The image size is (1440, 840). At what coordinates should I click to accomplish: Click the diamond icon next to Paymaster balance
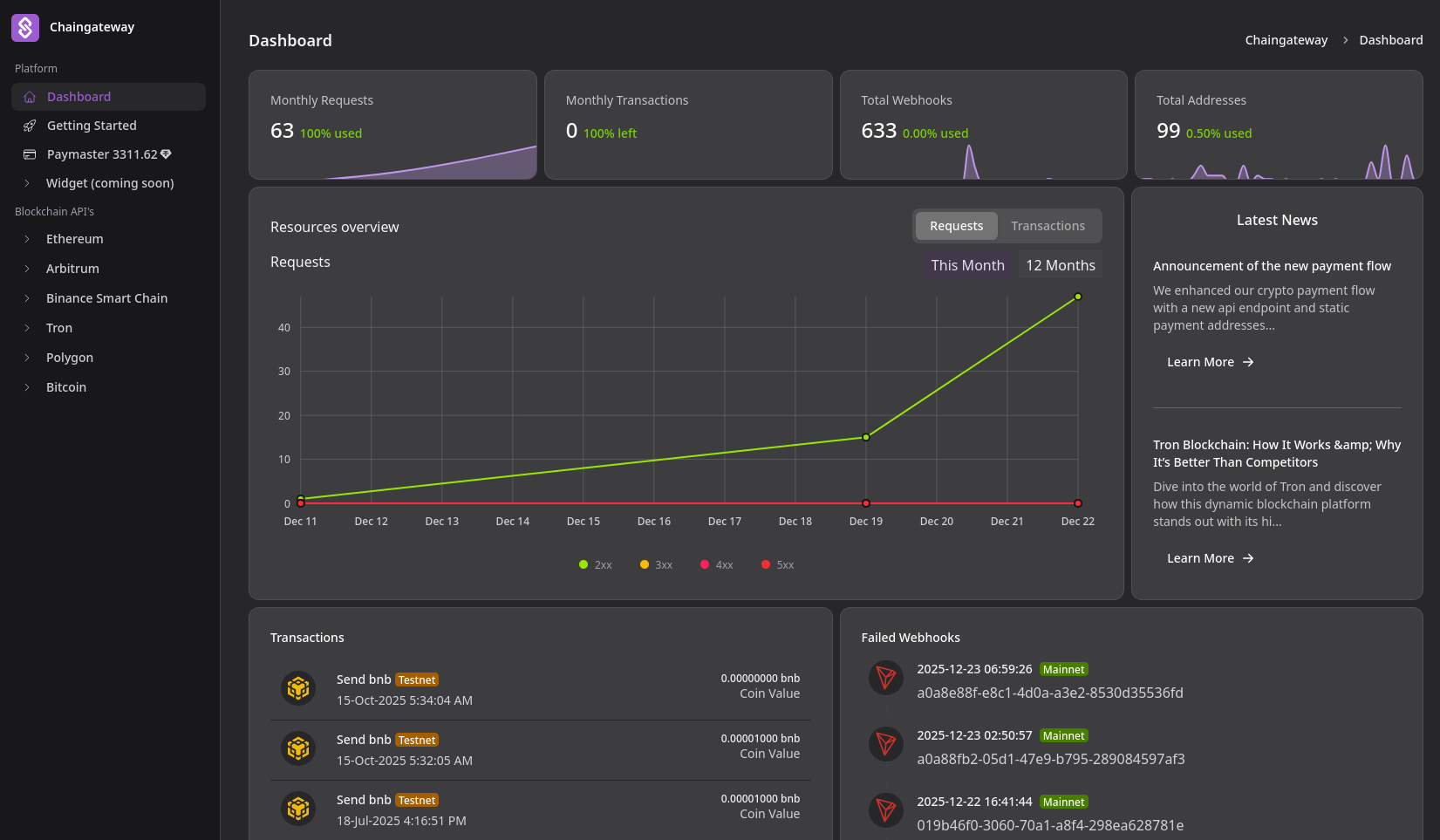pyautogui.click(x=166, y=154)
